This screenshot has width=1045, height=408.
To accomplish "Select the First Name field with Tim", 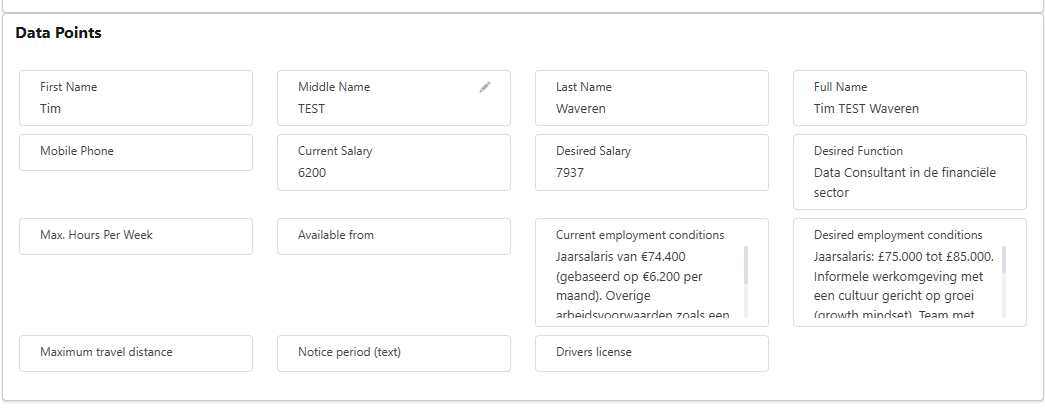I will point(135,98).
